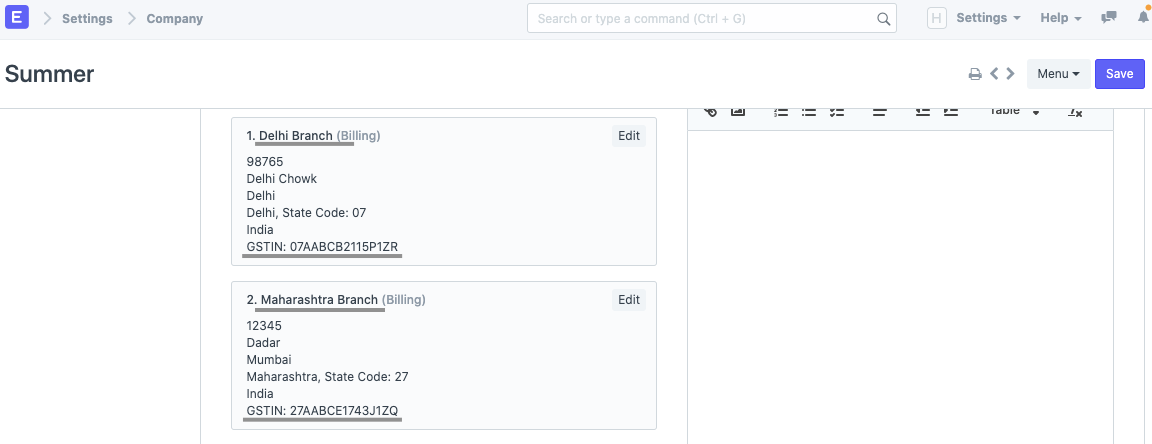Open the chat messages icon
The width and height of the screenshot is (1152, 444).
1108,18
